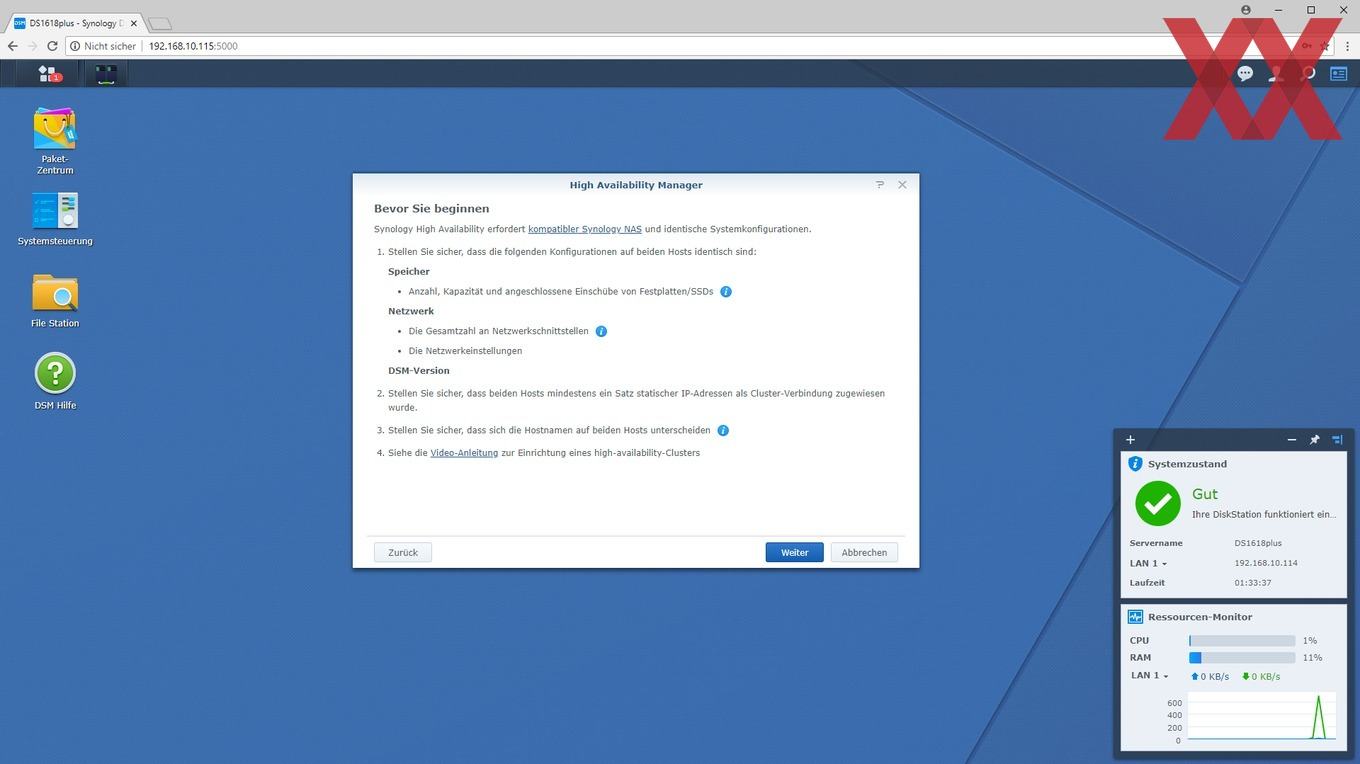Open the DSM main menu icon

click(49, 74)
